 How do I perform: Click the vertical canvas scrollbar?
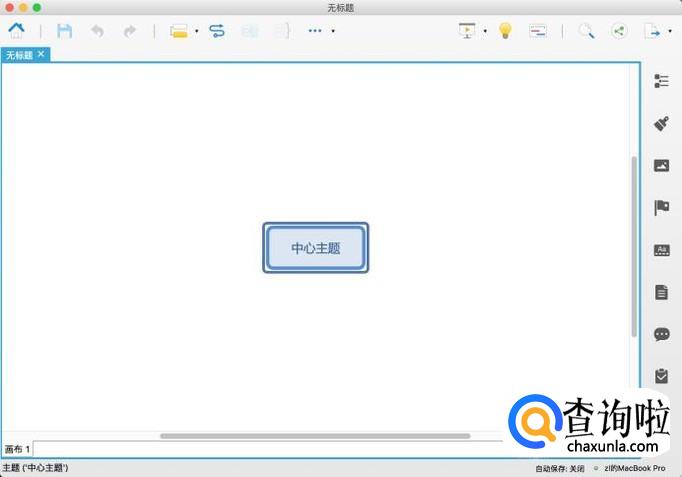634,246
